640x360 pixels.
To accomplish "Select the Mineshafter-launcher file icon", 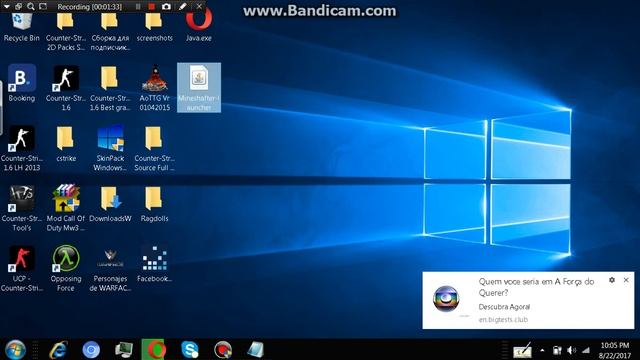I will (x=199, y=87).
